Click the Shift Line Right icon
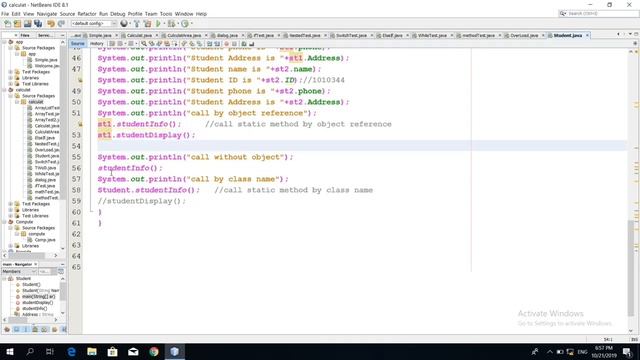Screen dimensions: 640x360 217,44
